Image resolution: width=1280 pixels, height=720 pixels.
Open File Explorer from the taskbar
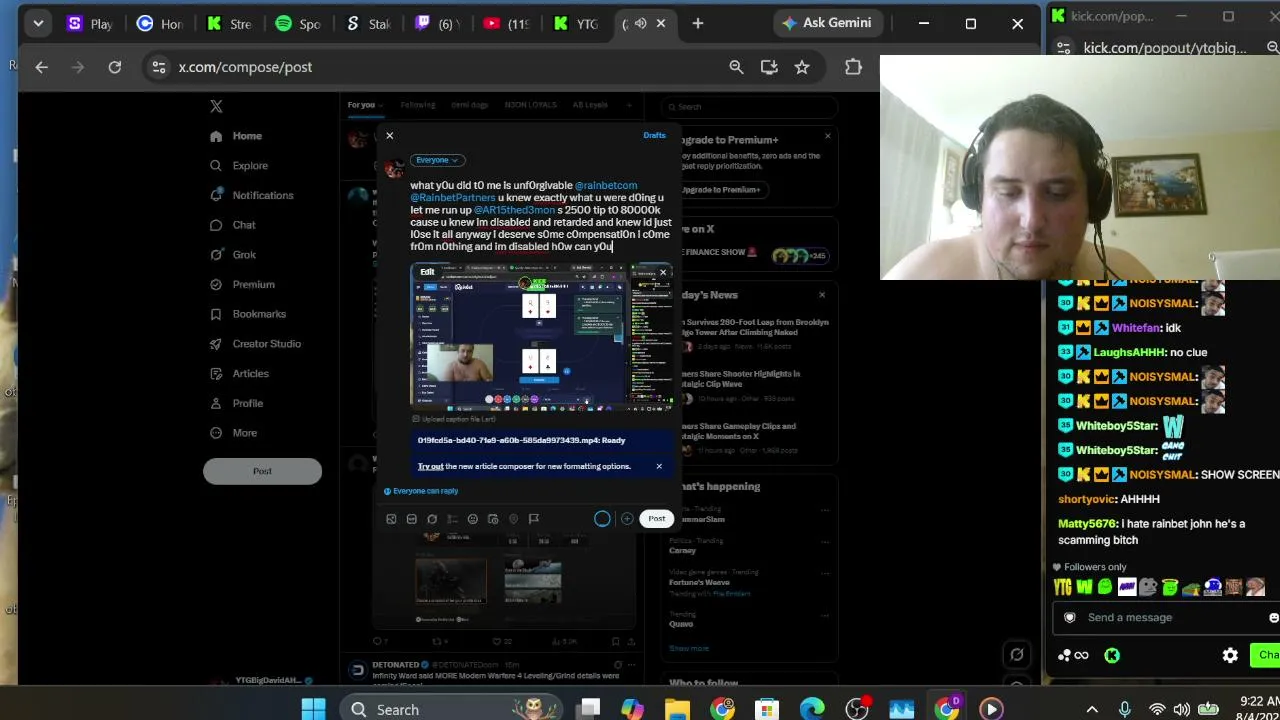click(x=677, y=709)
